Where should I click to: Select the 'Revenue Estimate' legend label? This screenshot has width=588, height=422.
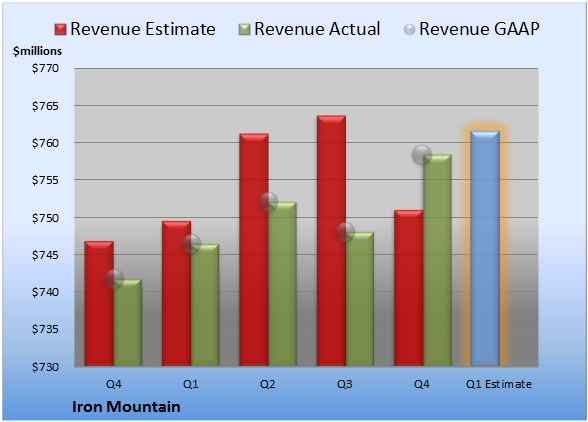point(143,29)
